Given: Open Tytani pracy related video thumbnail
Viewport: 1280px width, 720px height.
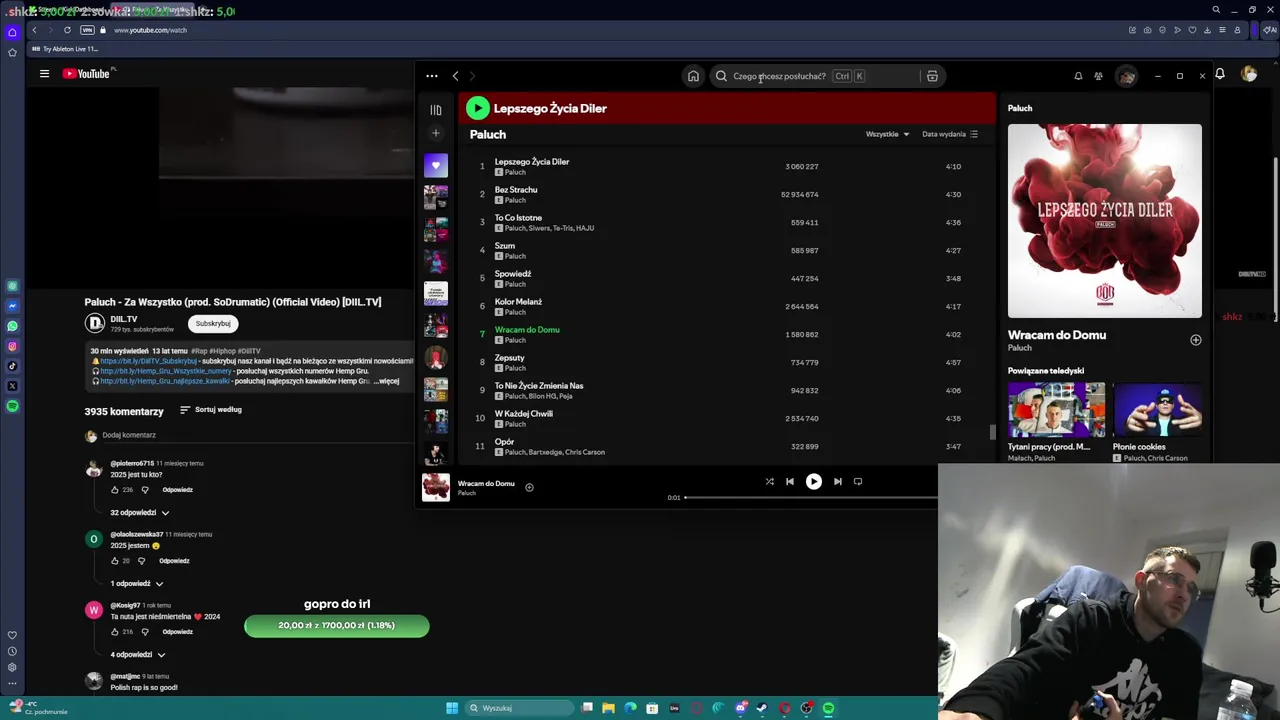Looking at the screenshot, I should pos(1056,410).
